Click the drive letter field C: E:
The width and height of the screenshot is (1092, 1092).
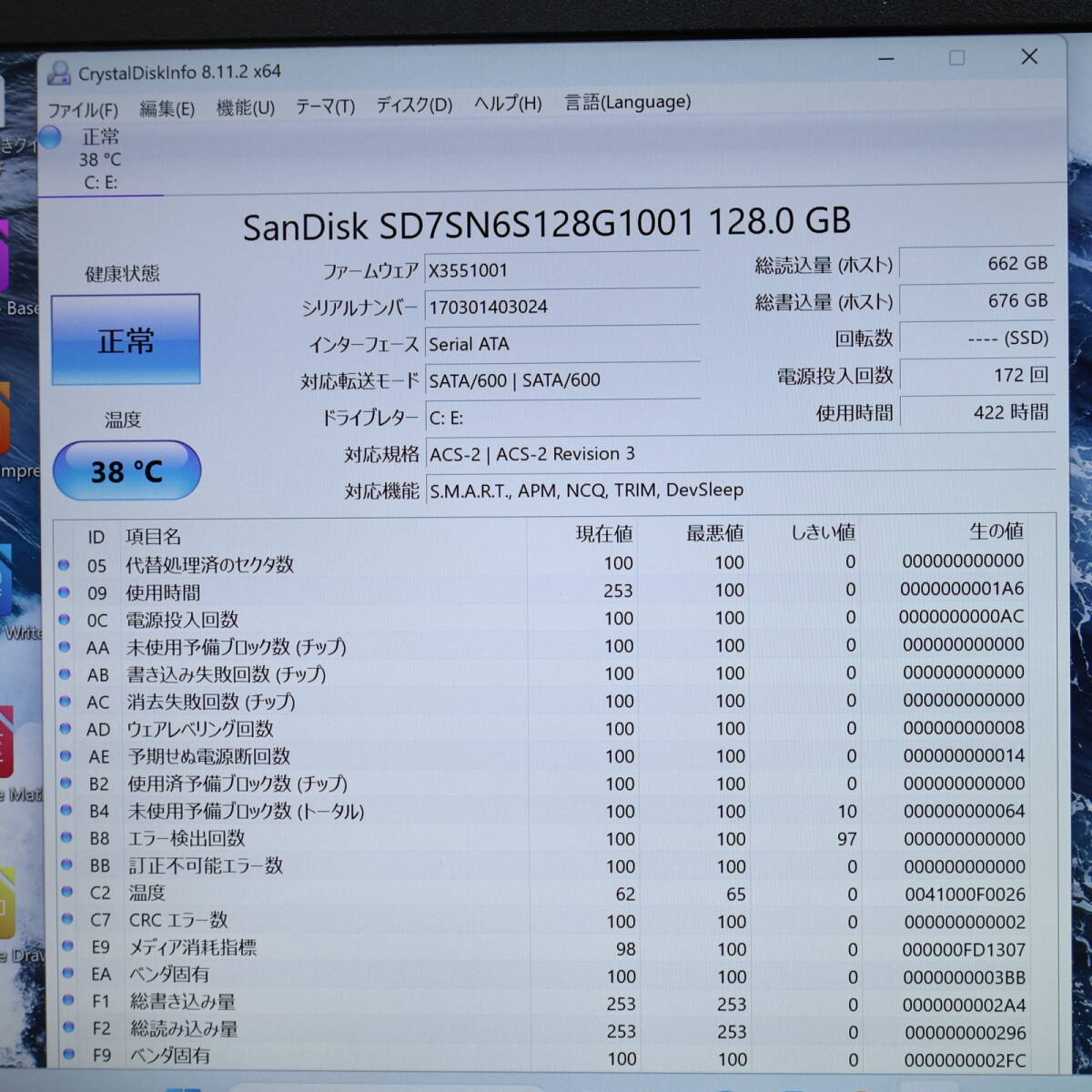561,418
